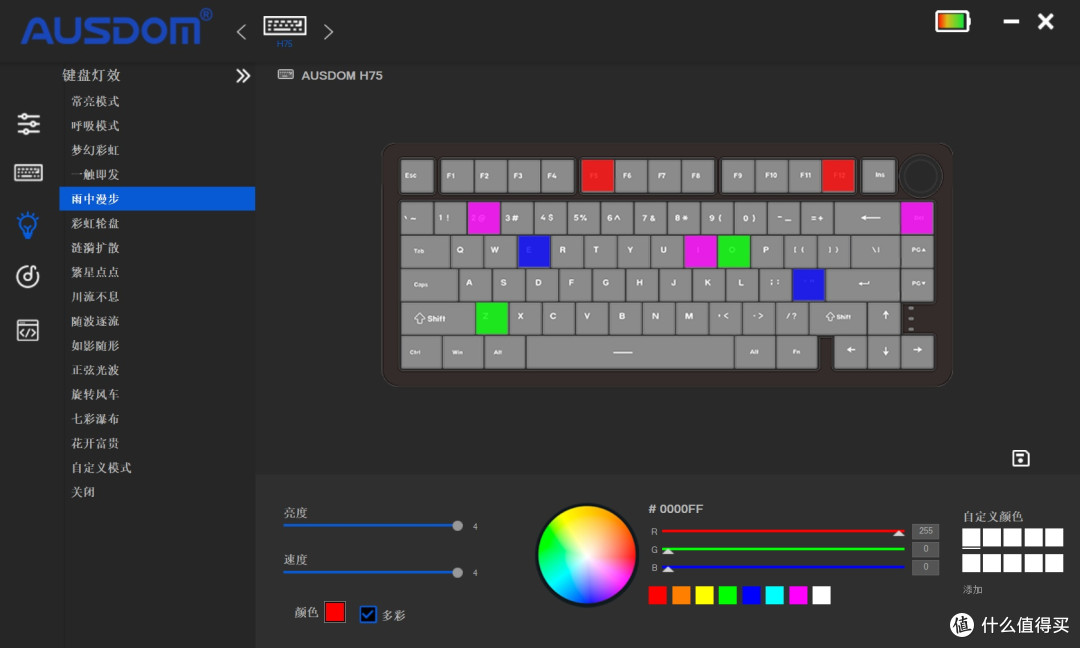Click the R value field showing 255
1080x648 pixels.
925,531
